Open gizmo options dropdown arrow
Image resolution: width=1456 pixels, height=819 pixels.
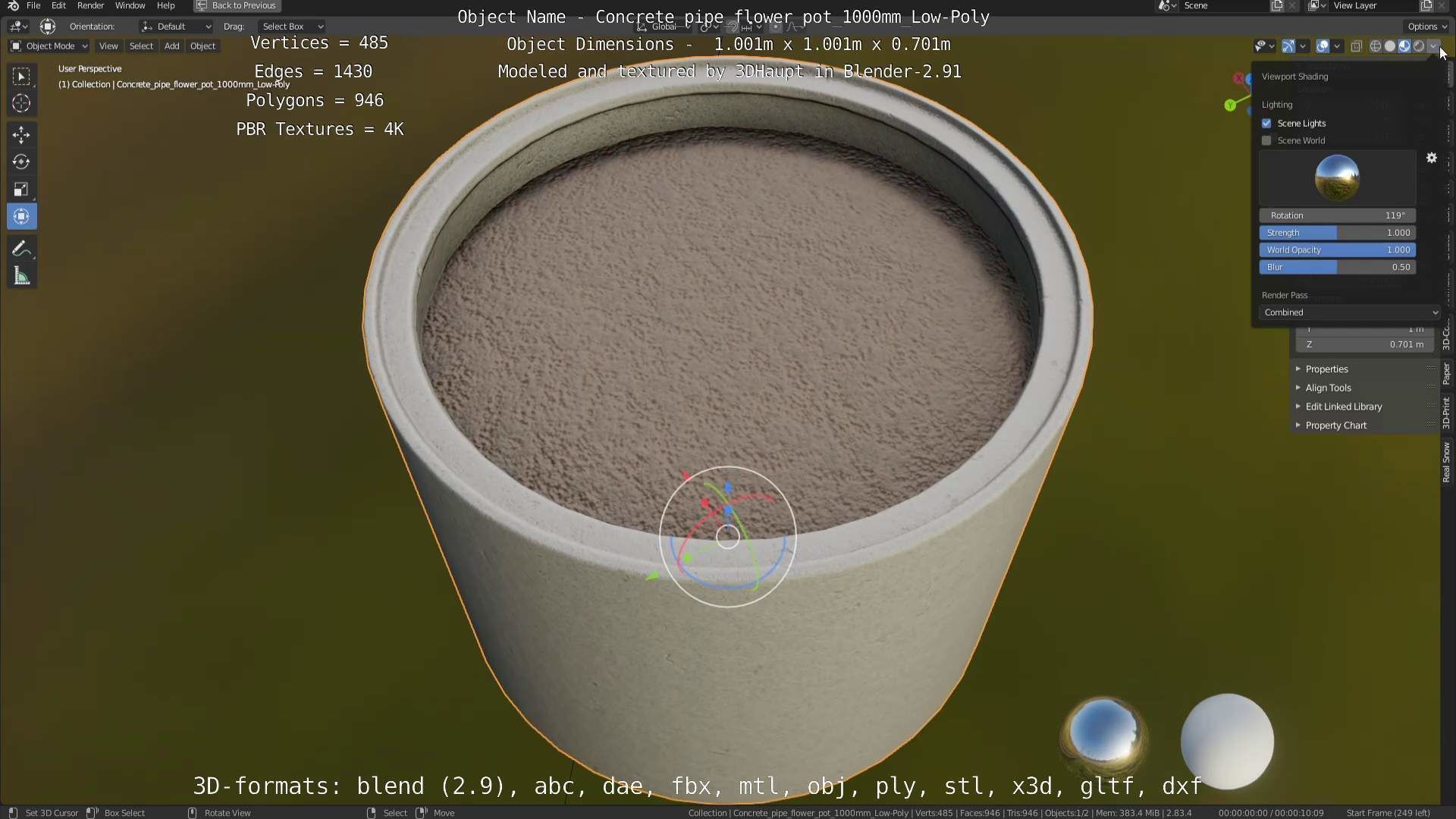click(x=1303, y=46)
